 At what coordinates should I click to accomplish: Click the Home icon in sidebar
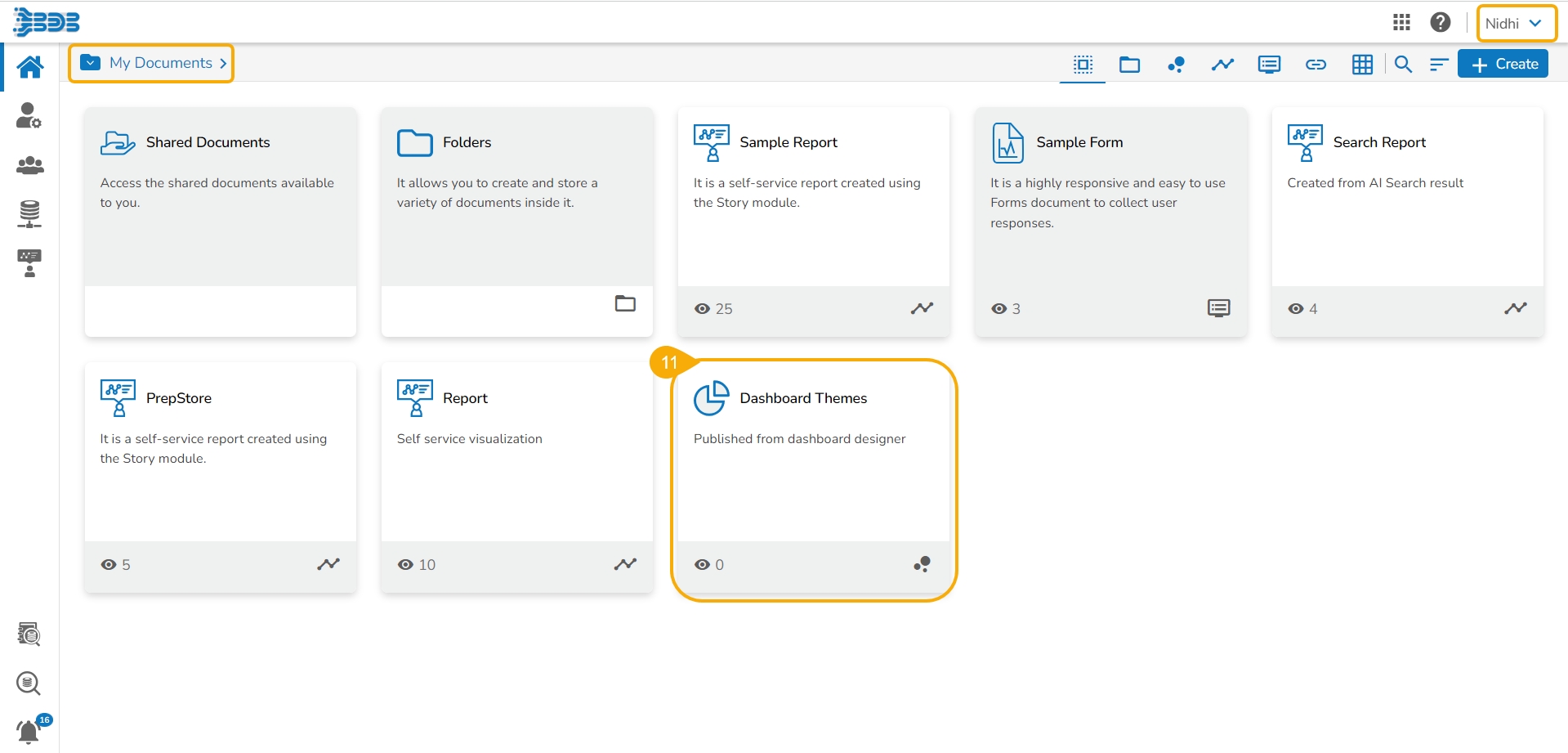(30, 67)
